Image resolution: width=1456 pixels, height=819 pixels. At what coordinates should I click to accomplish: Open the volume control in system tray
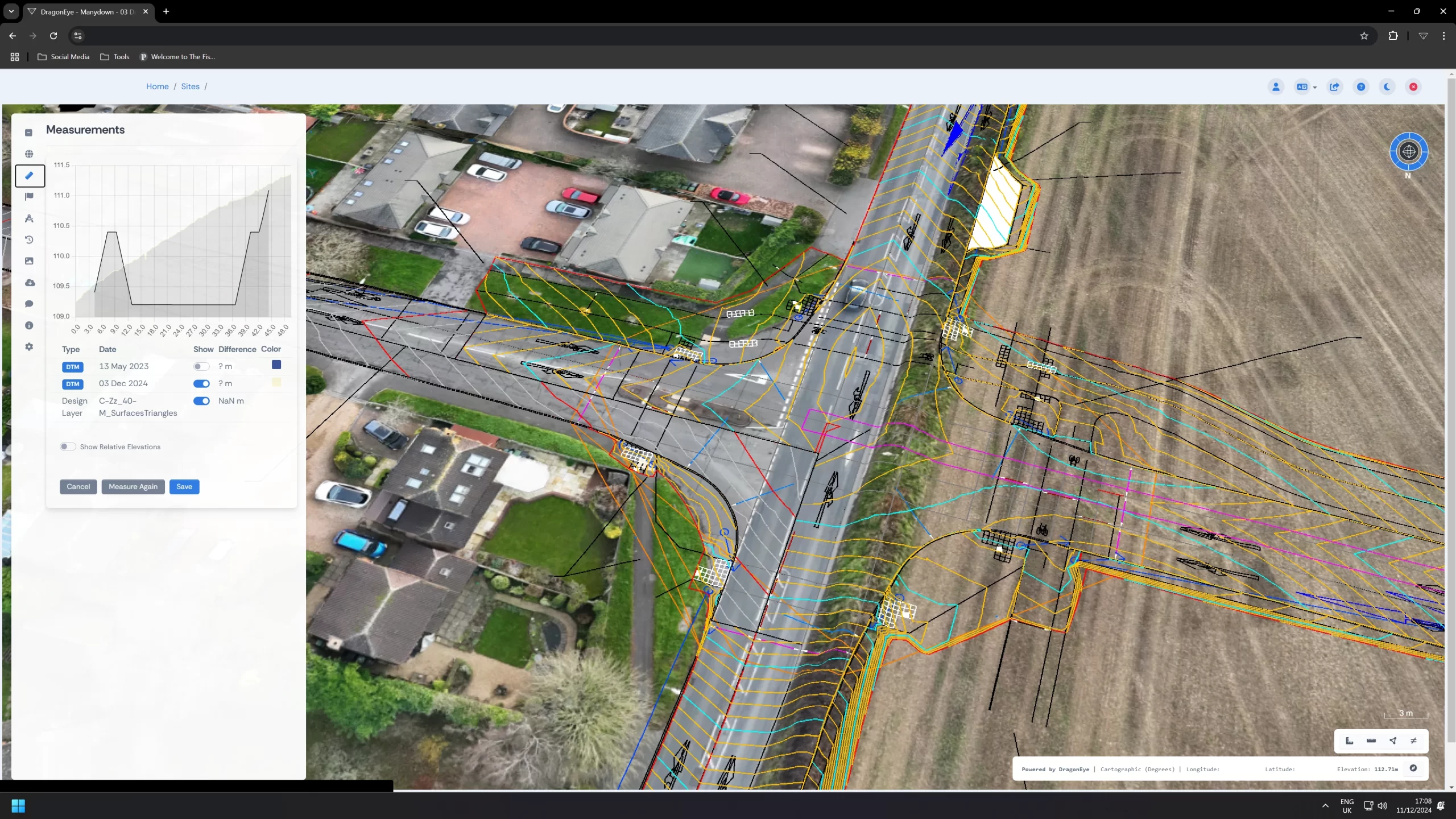click(1383, 806)
